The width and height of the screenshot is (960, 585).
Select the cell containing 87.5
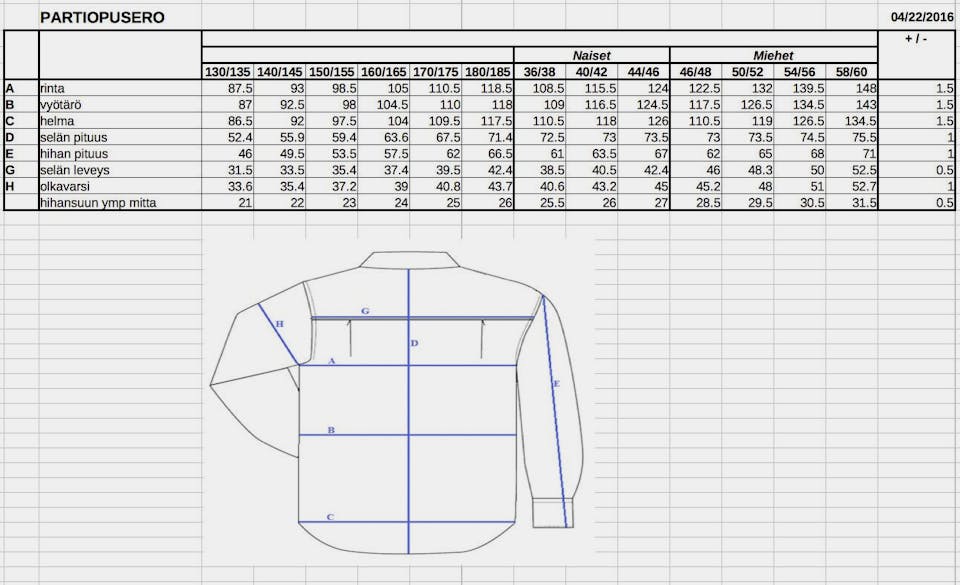pos(229,89)
